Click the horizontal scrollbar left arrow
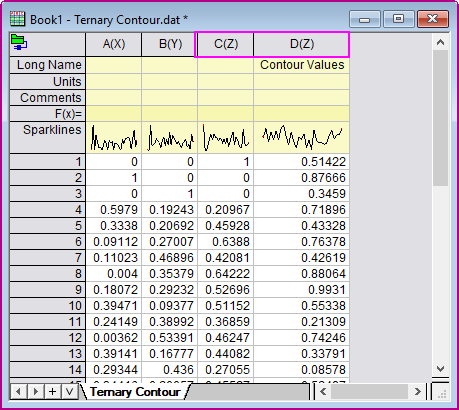The width and height of the screenshot is (459, 410). point(323,391)
